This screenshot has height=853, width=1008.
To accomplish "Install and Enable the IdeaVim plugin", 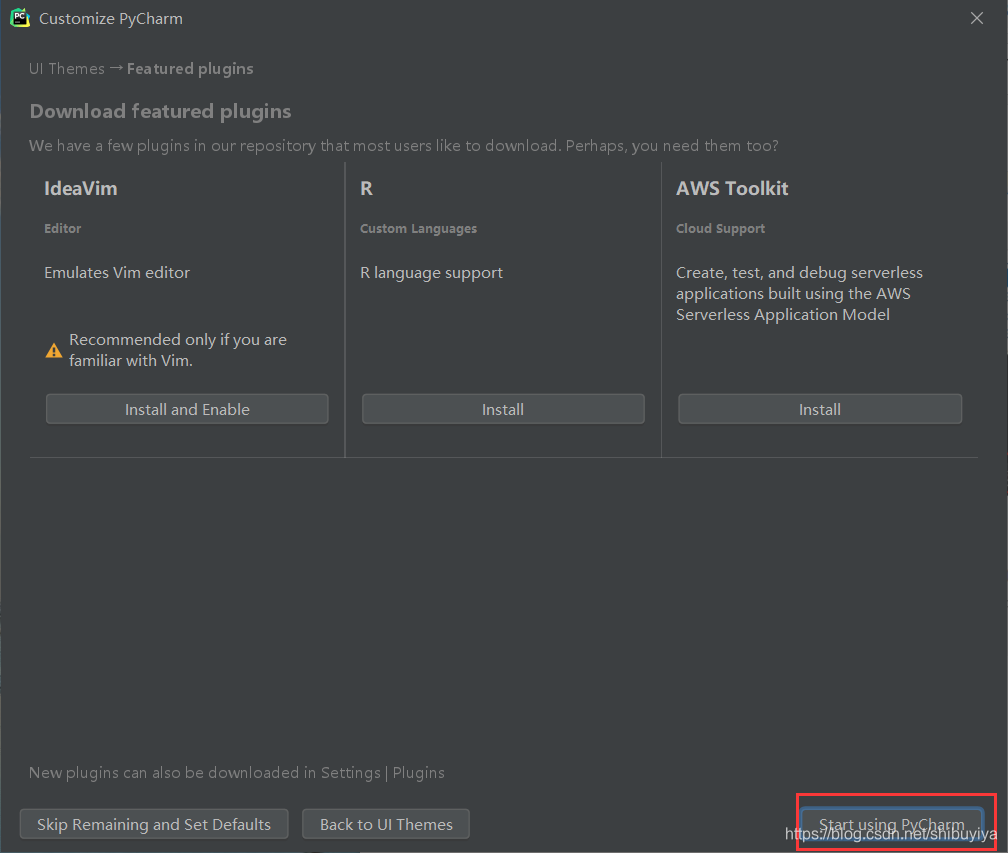I will (187, 409).
